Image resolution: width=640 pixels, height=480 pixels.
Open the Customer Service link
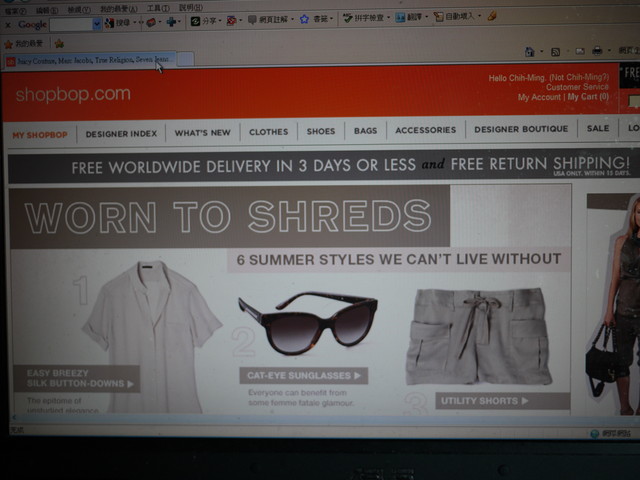point(577,87)
